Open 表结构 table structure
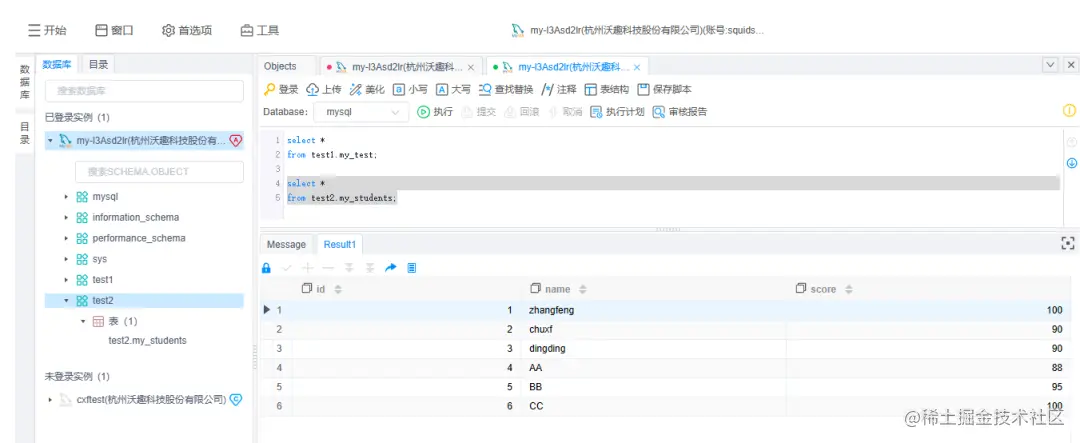The height and width of the screenshot is (443, 1080). click(606, 90)
